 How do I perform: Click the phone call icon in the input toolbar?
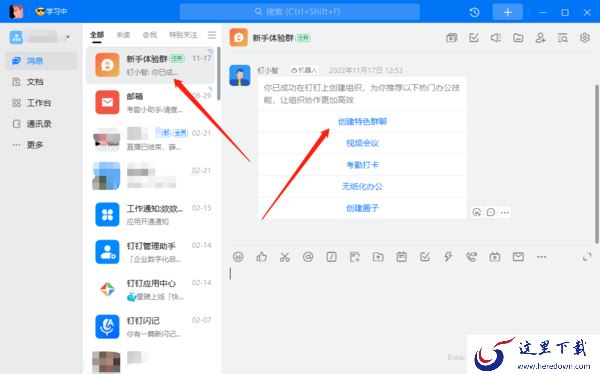(x=471, y=256)
